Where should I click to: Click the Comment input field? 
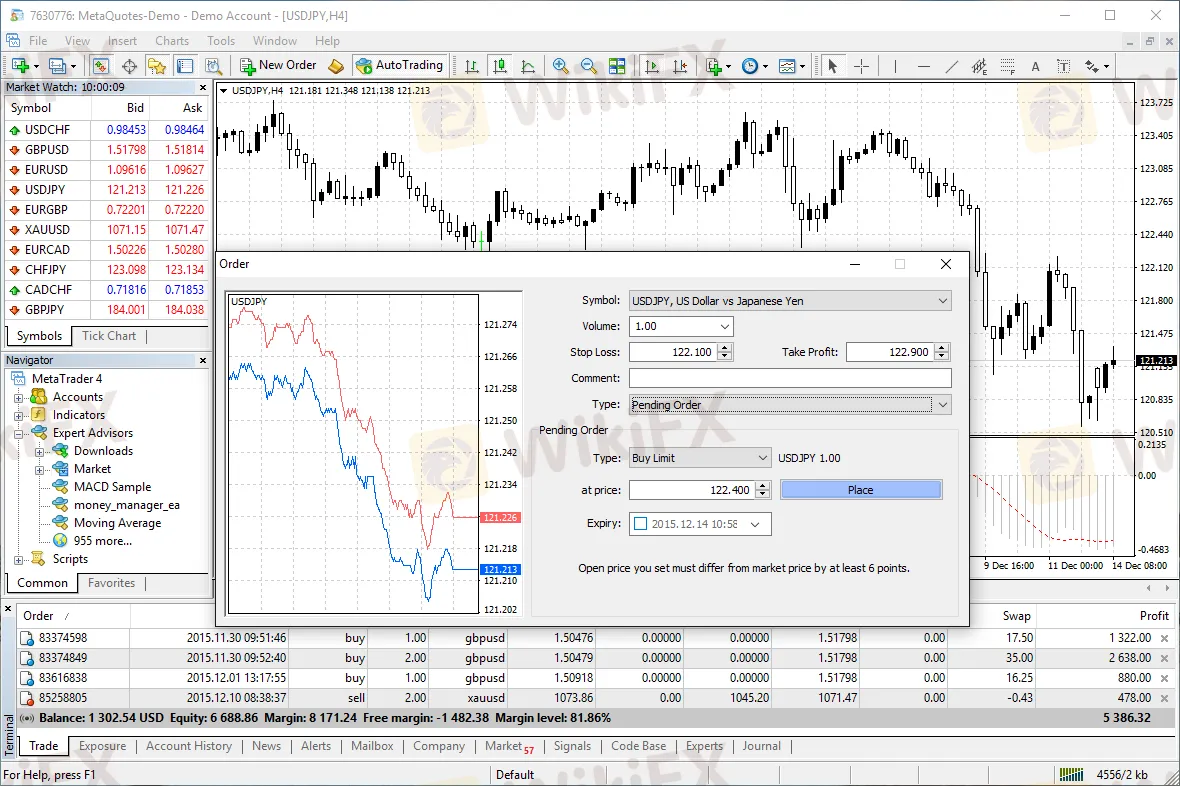click(790, 378)
